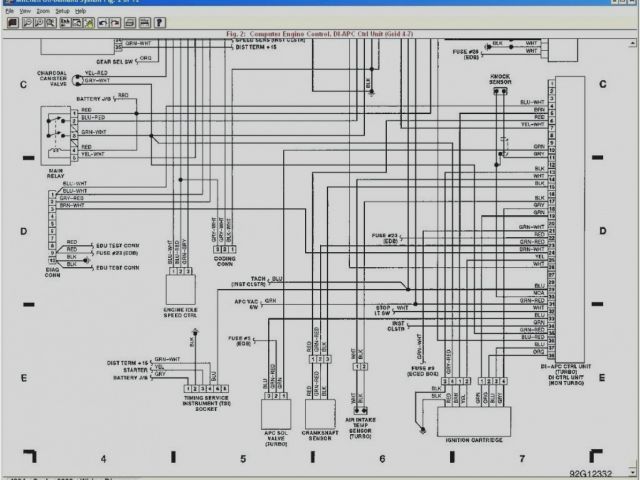The height and width of the screenshot is (480, 640).
Task: Click the vertical scrollbar up arrow
Action: (x=634, y=38)
